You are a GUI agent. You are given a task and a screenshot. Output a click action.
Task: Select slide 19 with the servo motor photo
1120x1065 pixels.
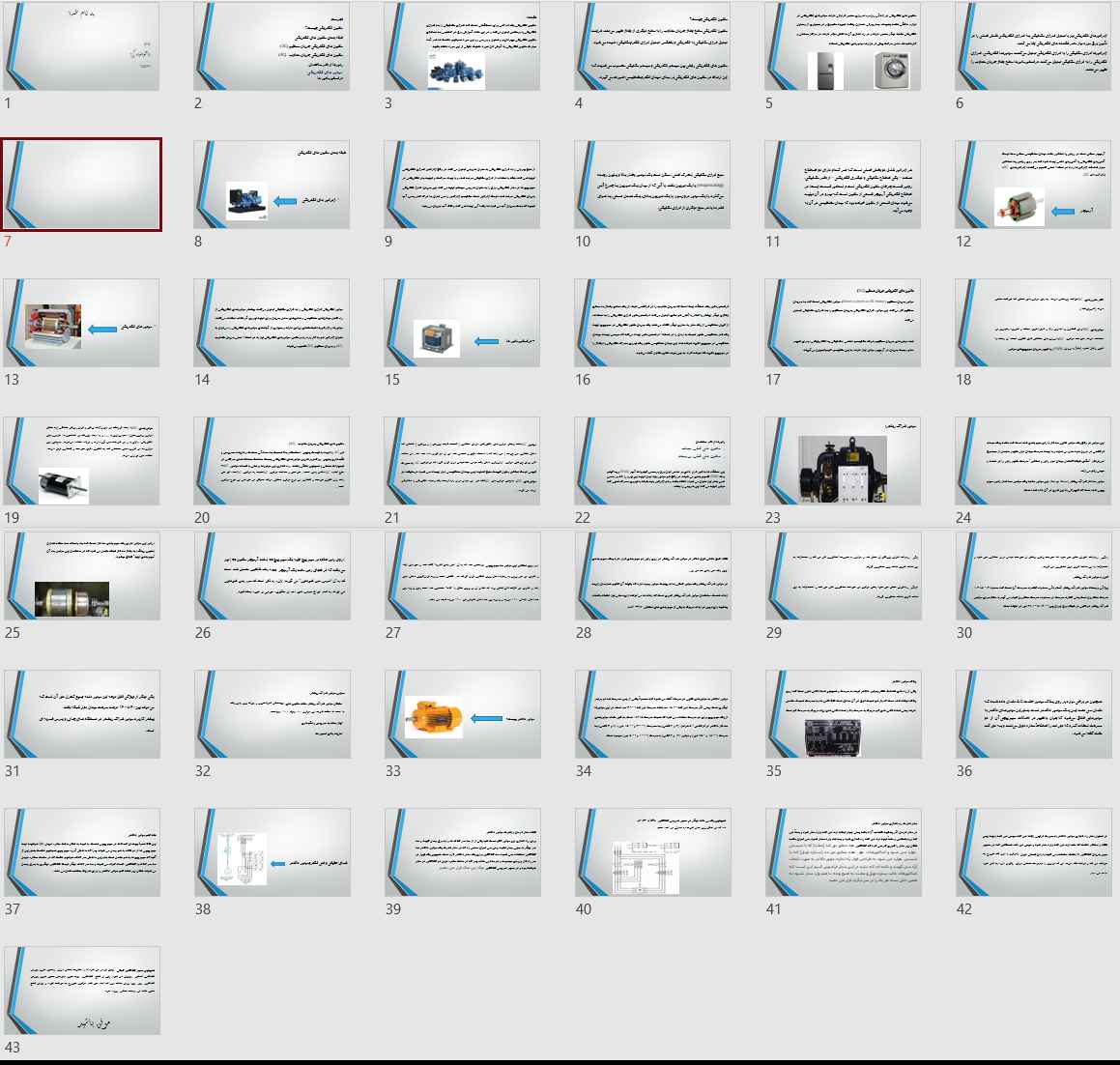(81, 461)
